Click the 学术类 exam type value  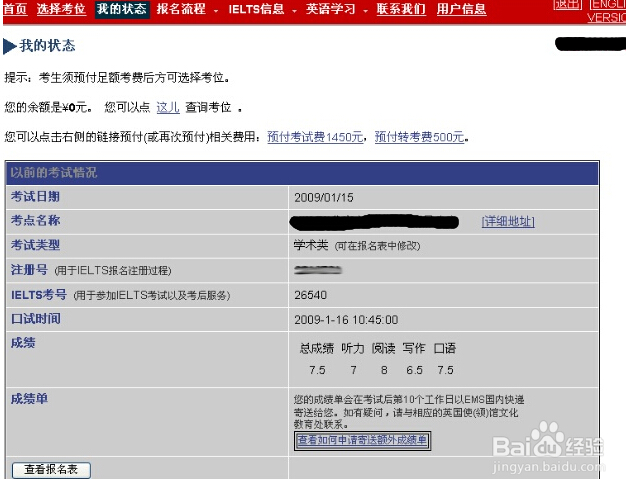click(x=311, y=245)
